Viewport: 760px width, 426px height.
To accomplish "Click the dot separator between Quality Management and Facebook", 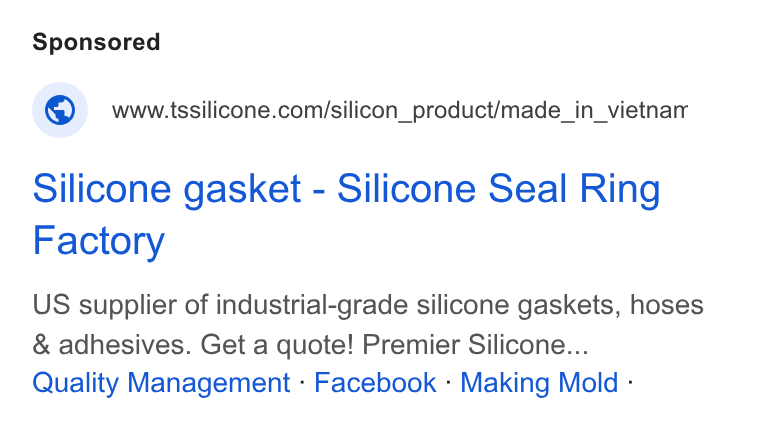I will (302, 382).
